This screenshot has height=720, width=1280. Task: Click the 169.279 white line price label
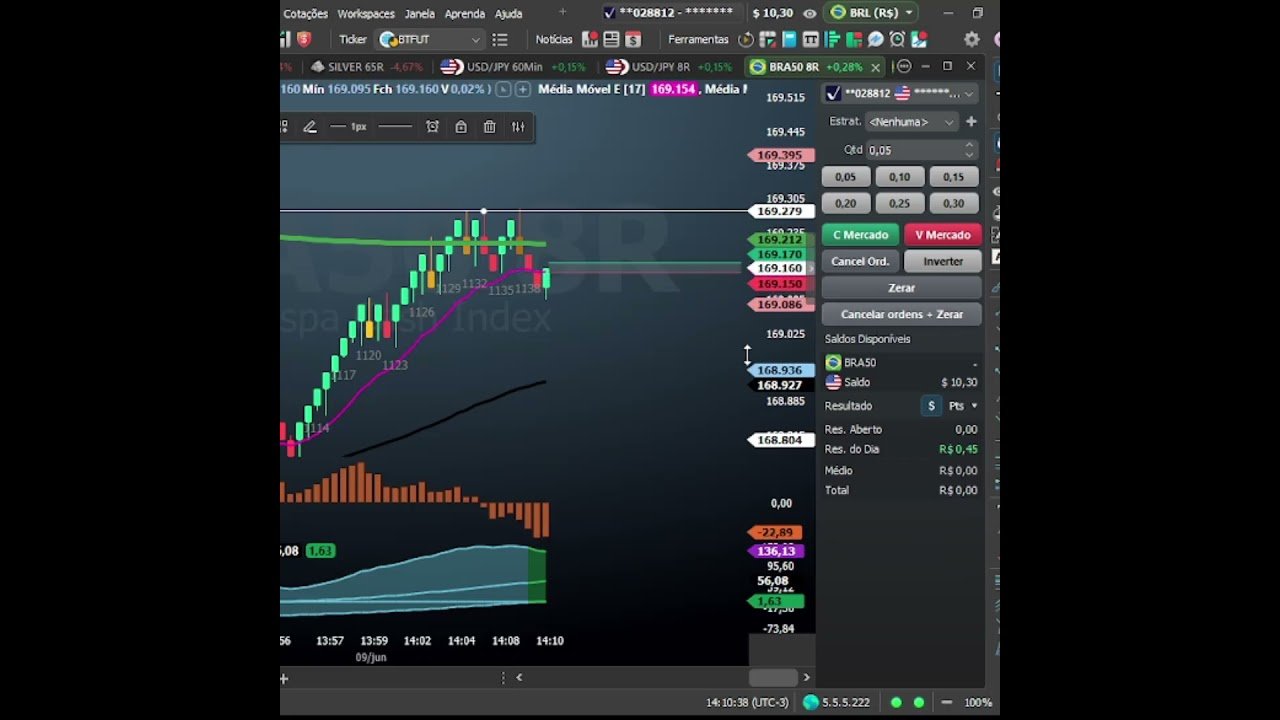(x=779, y=212)
